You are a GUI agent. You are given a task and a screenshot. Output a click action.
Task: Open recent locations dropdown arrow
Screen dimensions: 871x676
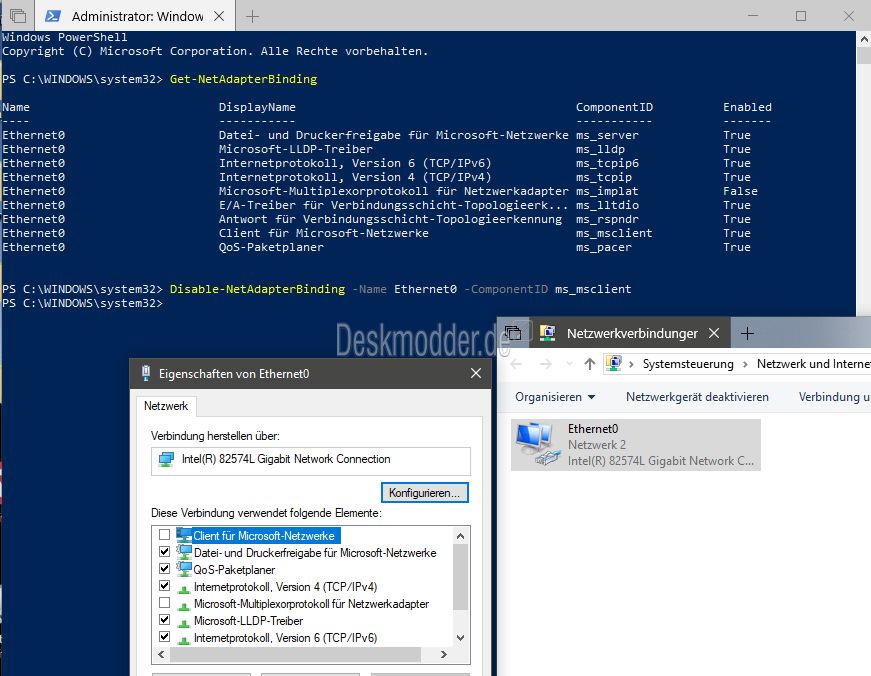(569, 364)
